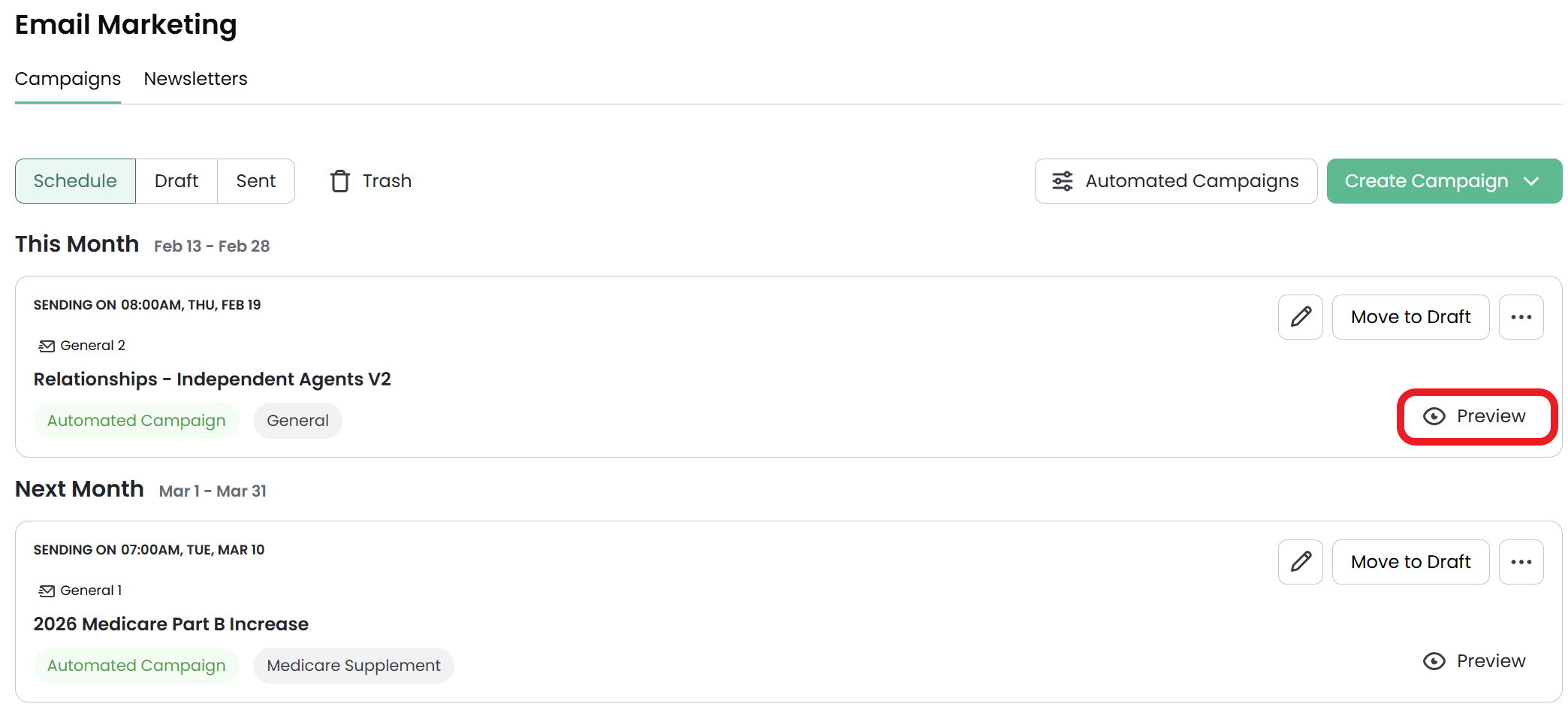Move Relationships campaign to Draft
Image resolution: width=1568 pixels, height=713 pixels.
[x=1410, y=317]
